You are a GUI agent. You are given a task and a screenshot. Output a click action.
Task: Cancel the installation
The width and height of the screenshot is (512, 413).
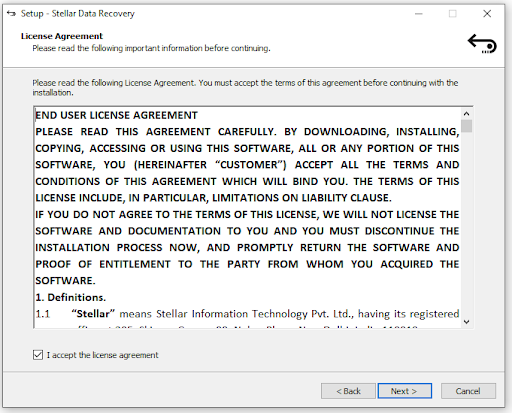[x=468, y=391]
